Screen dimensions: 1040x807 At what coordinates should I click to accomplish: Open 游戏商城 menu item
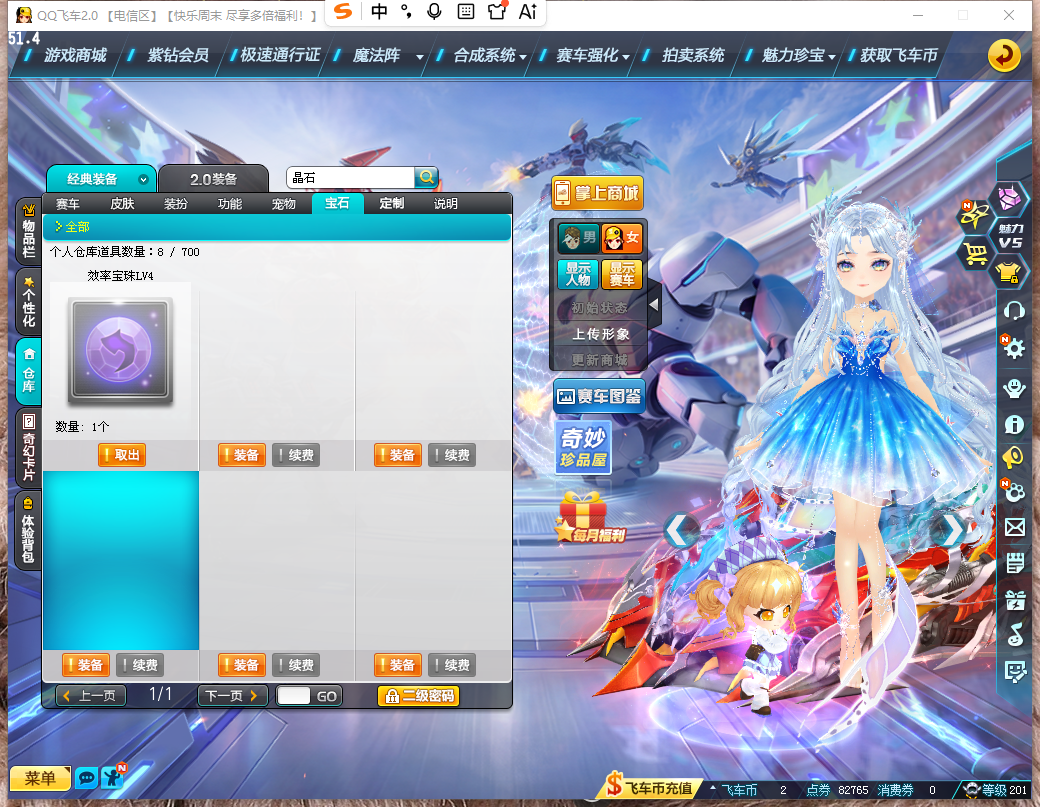click(x=75, y=55)
